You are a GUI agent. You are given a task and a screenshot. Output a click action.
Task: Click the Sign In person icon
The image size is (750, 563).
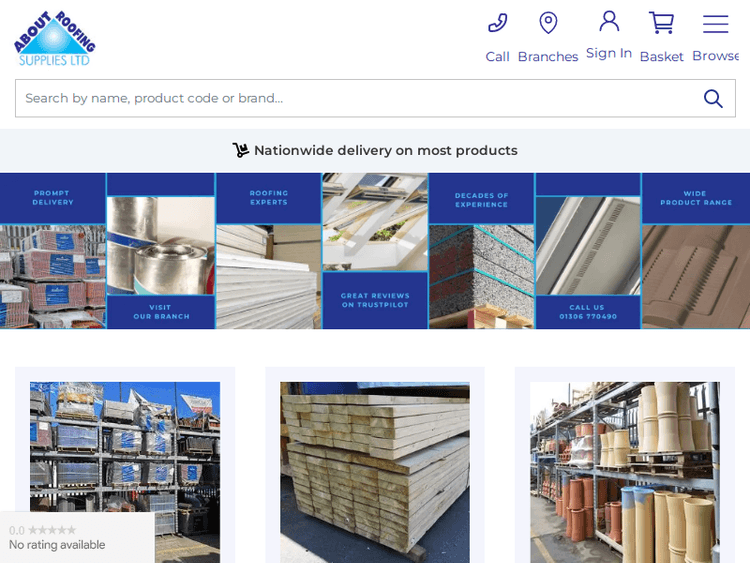[x=609, y=22]
